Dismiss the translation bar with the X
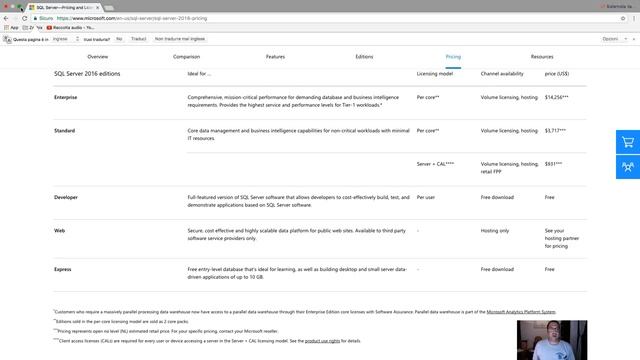 coord(634,39)
